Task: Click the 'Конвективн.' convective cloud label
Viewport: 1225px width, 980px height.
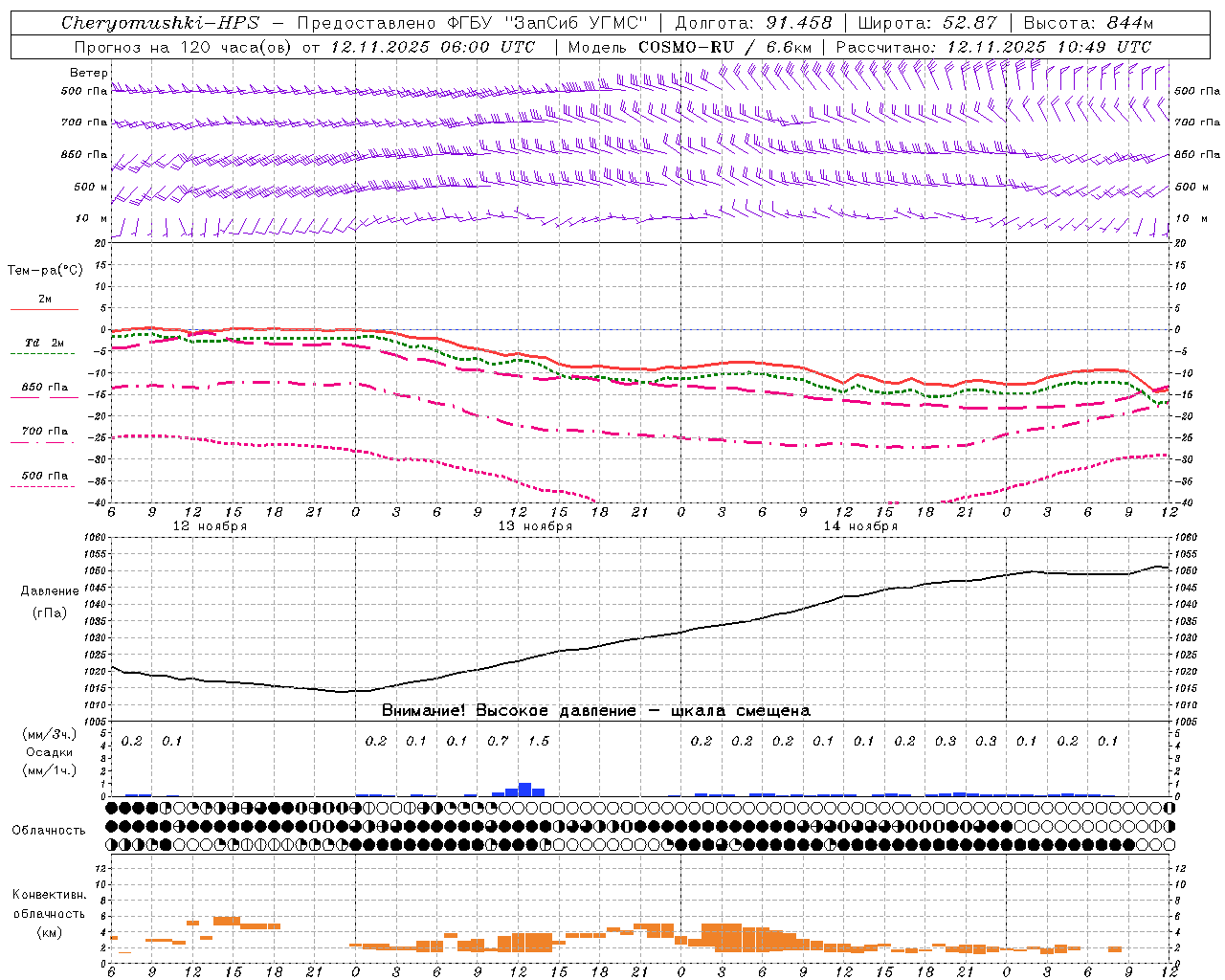Action: coord(50,895)
